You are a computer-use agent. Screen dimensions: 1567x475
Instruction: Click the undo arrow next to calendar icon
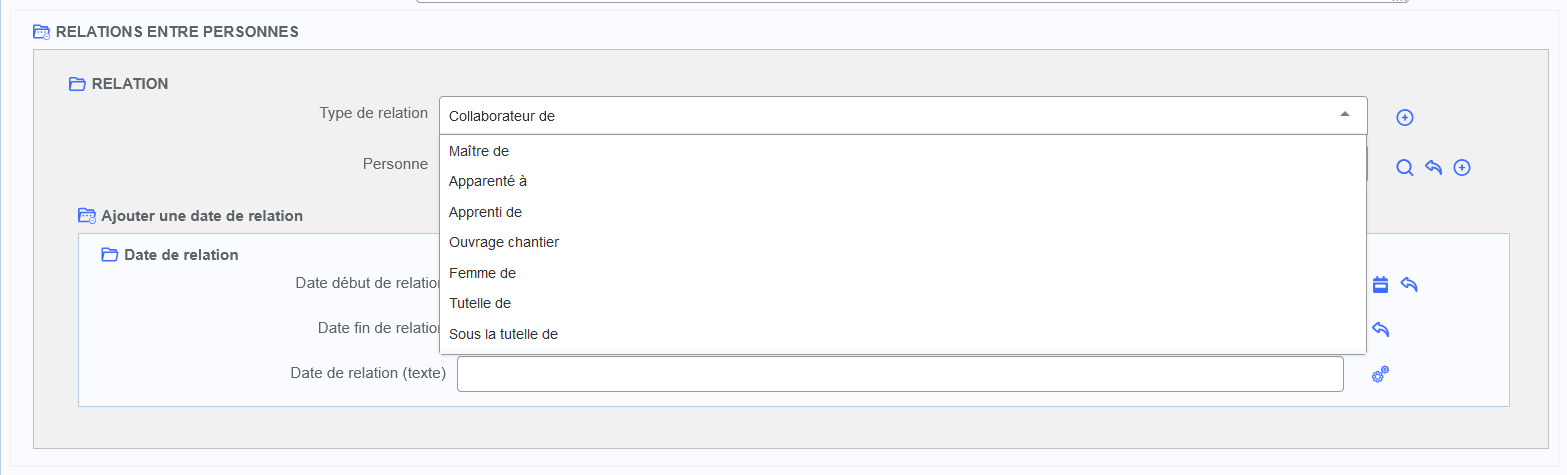tap(1409, 285)
